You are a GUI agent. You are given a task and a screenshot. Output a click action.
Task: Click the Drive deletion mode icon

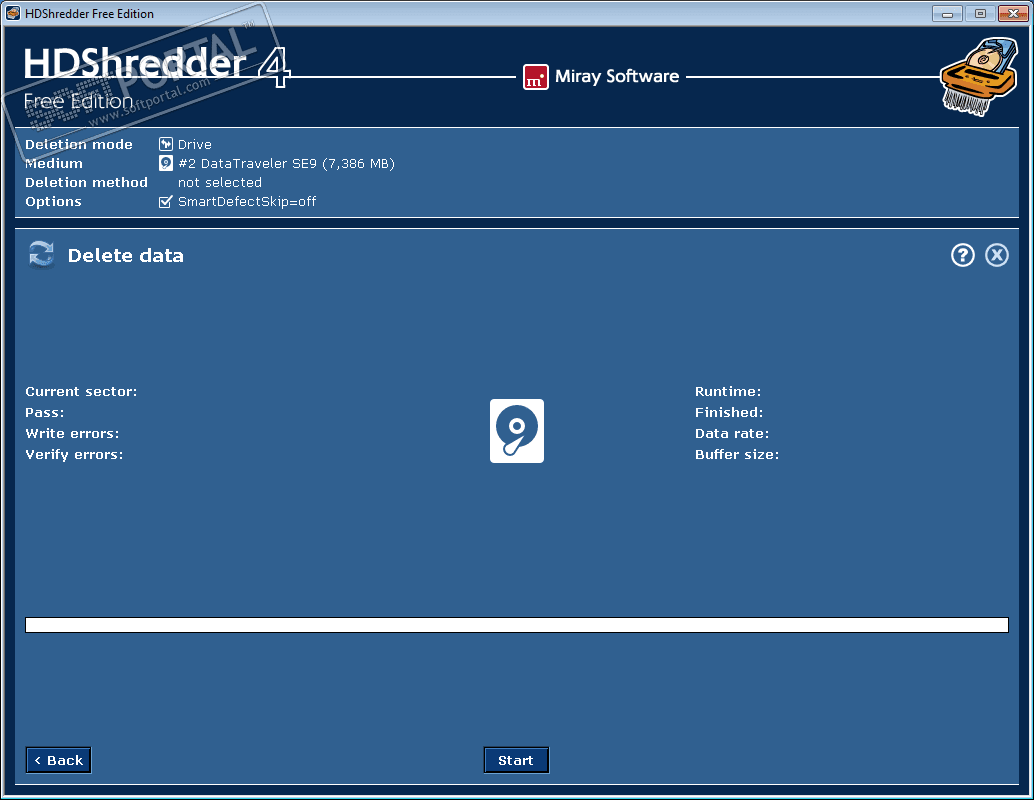pos(166,144)
